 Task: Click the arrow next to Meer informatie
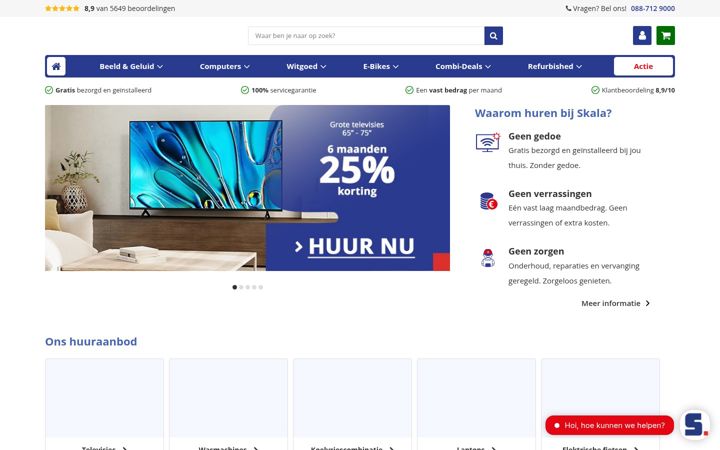point(647,303)
